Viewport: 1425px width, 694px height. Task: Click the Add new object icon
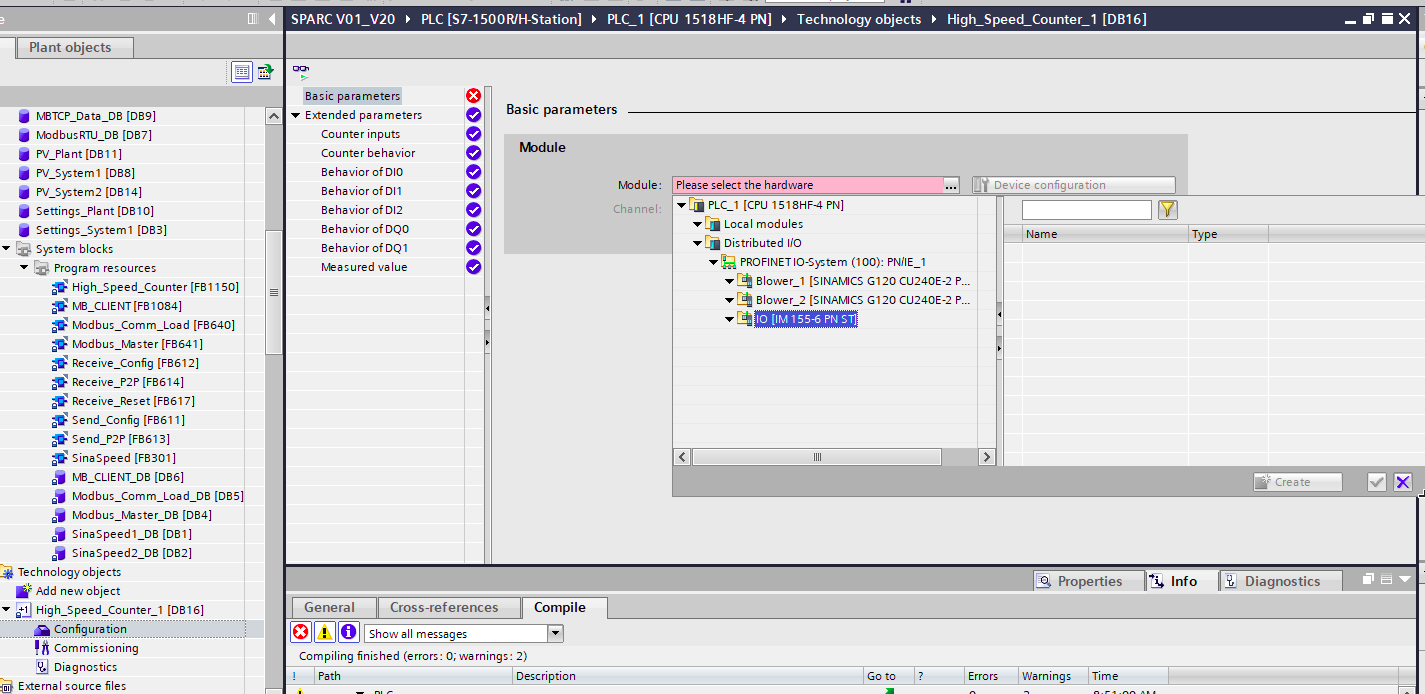[x=24, y=591]
